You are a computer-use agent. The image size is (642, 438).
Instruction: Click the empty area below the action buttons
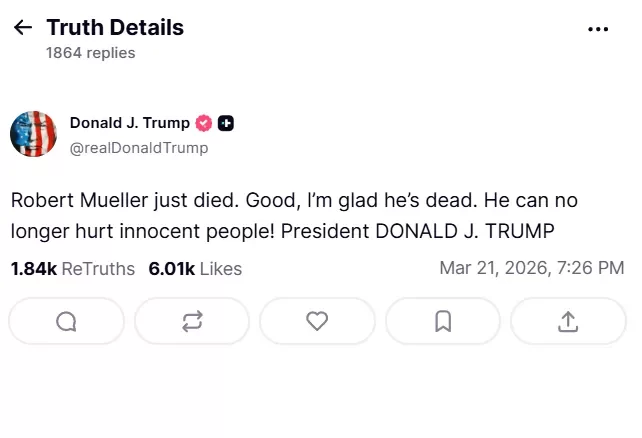point(320,395)
